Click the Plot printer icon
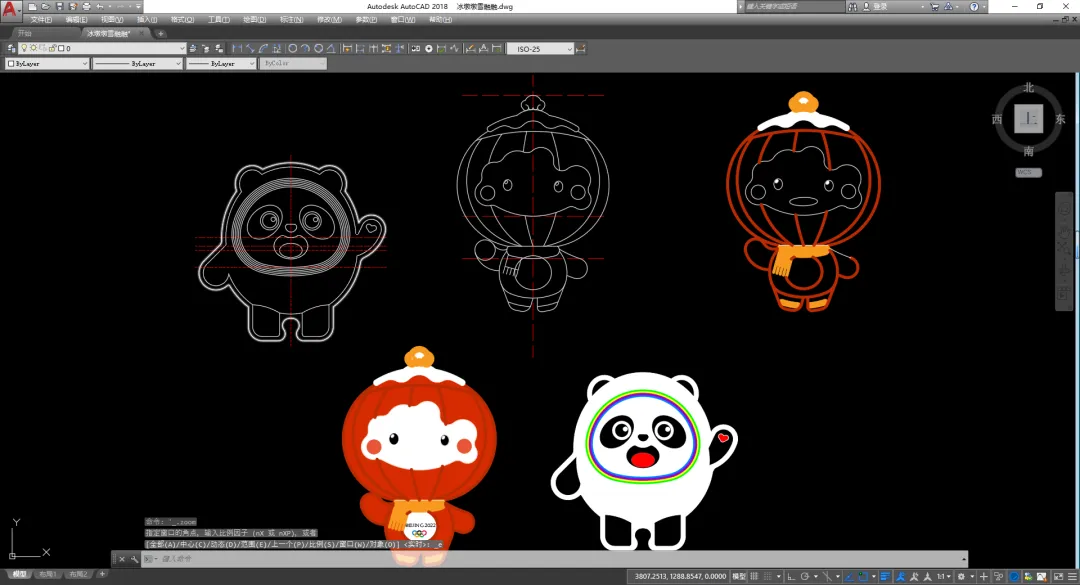 click(86, 6)
